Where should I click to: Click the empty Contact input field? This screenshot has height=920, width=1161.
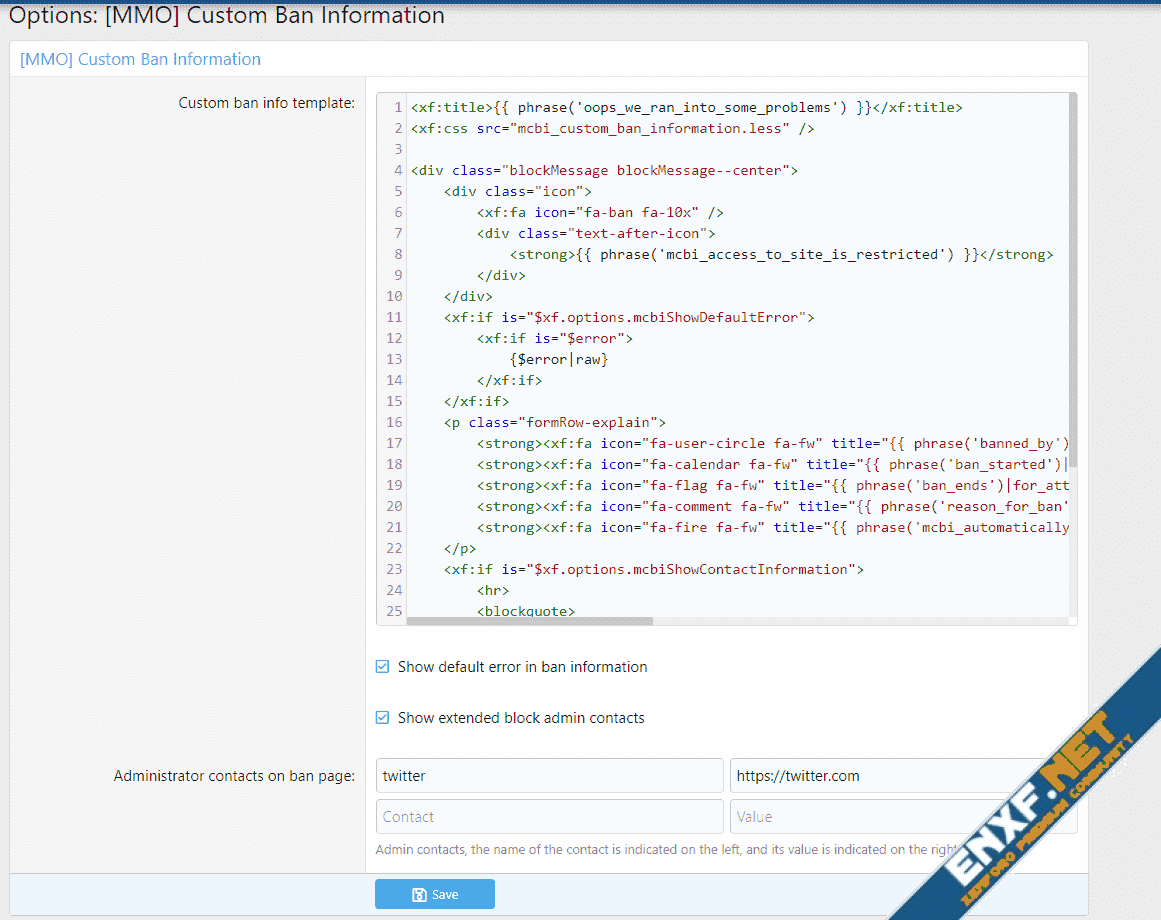pyautogui.click(x=549, y=817)
